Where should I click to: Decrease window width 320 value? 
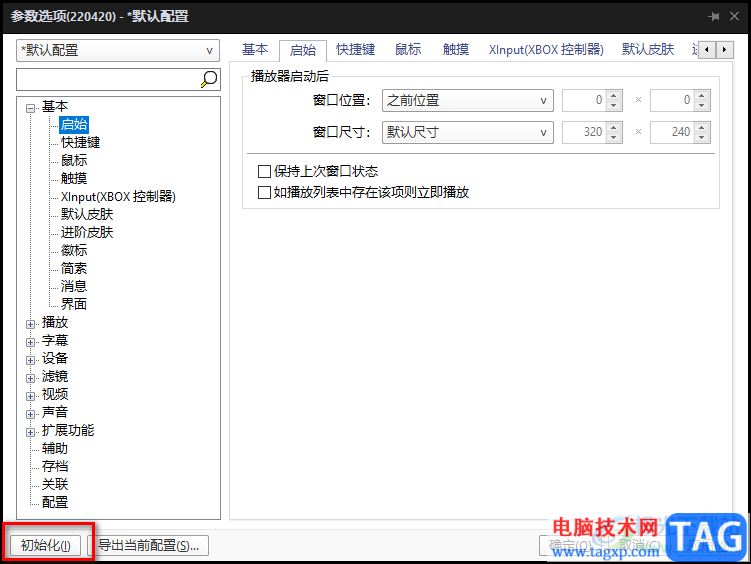pyautogui.click(x=614, y=138)
